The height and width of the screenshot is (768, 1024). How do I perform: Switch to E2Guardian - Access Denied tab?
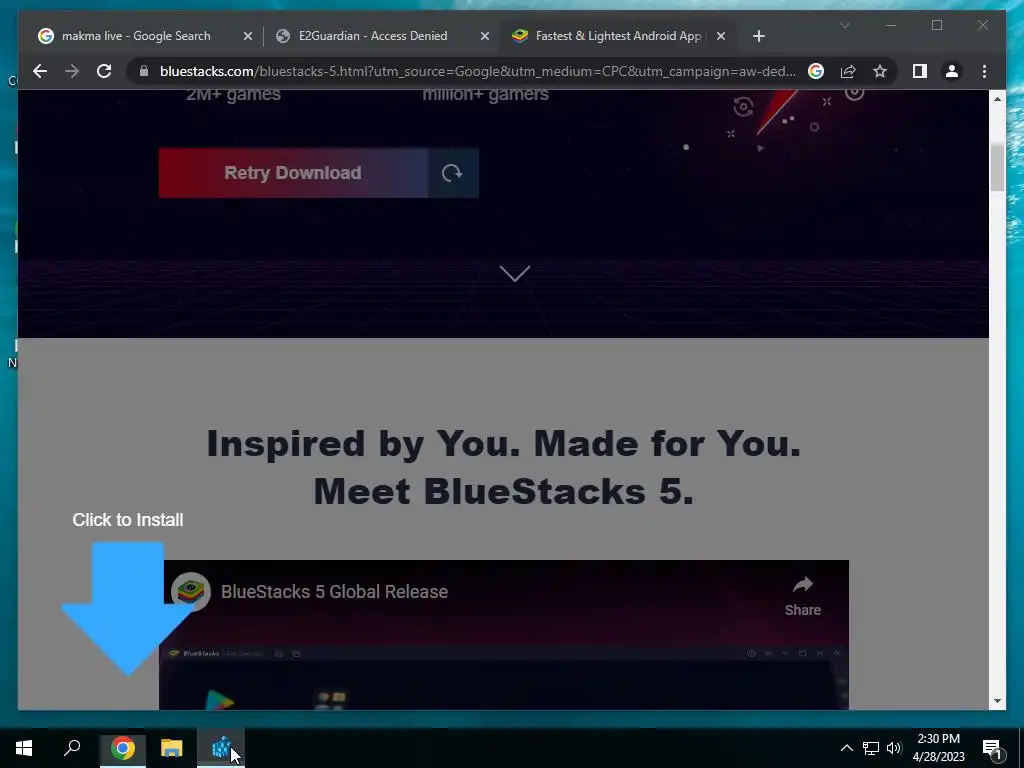click(x=373, y=36)
